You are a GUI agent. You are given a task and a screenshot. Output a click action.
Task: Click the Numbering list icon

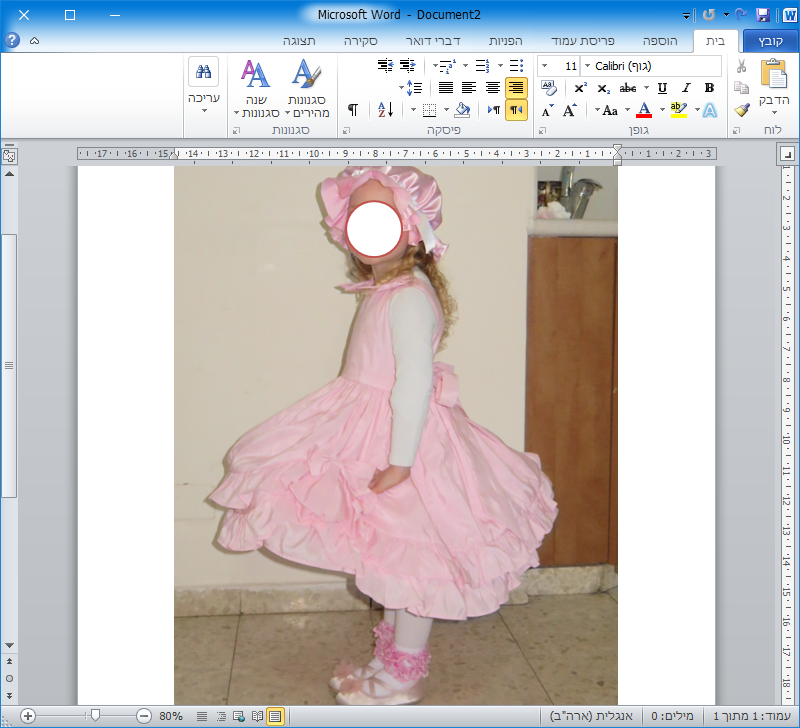point(482,66)
